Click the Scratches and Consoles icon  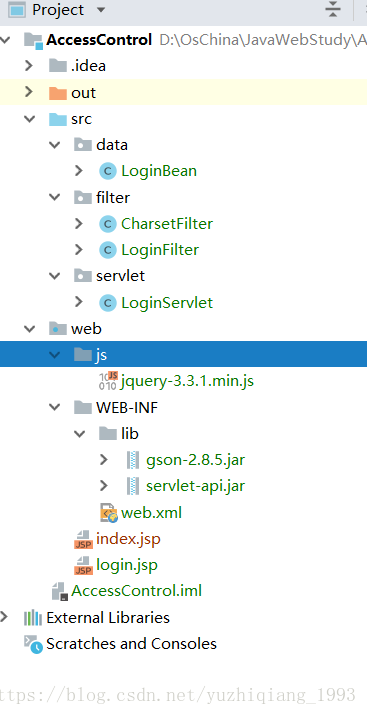(33, 644)
